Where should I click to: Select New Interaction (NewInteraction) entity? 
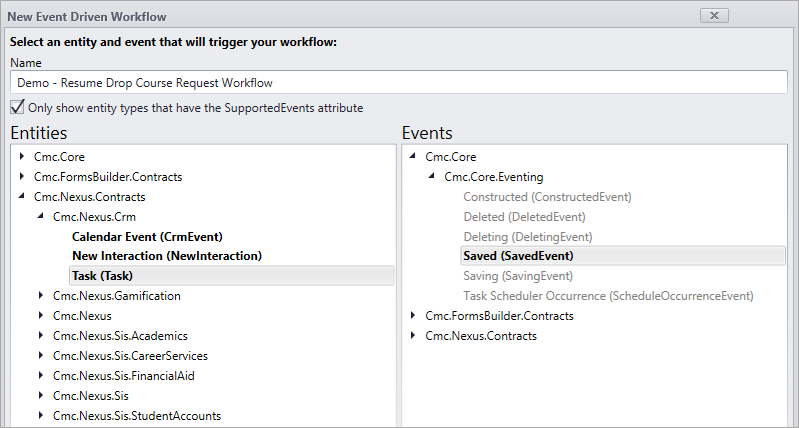166,256
